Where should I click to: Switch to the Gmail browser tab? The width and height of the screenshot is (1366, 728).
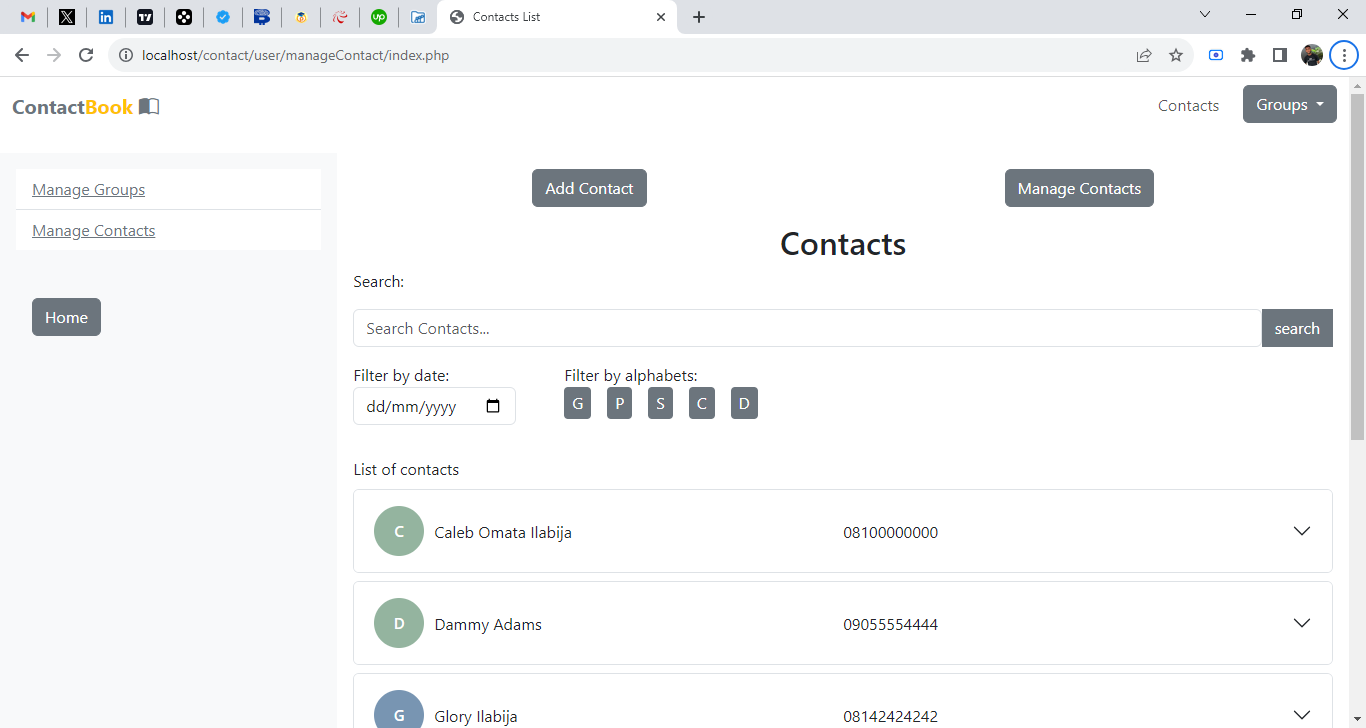click(28, 17)
